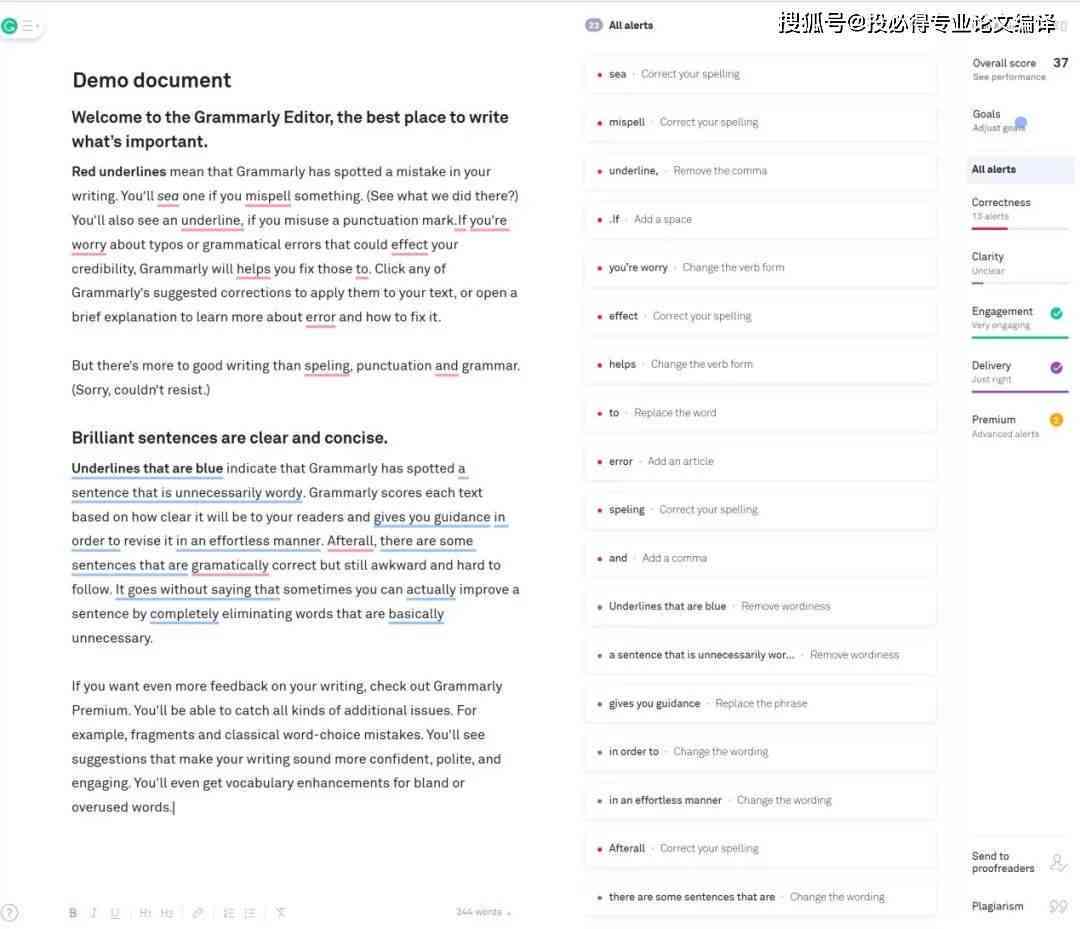Toggle underline formatting in the editor toolbar
The height and width of the screenshot is (929, 1080).
115,913
